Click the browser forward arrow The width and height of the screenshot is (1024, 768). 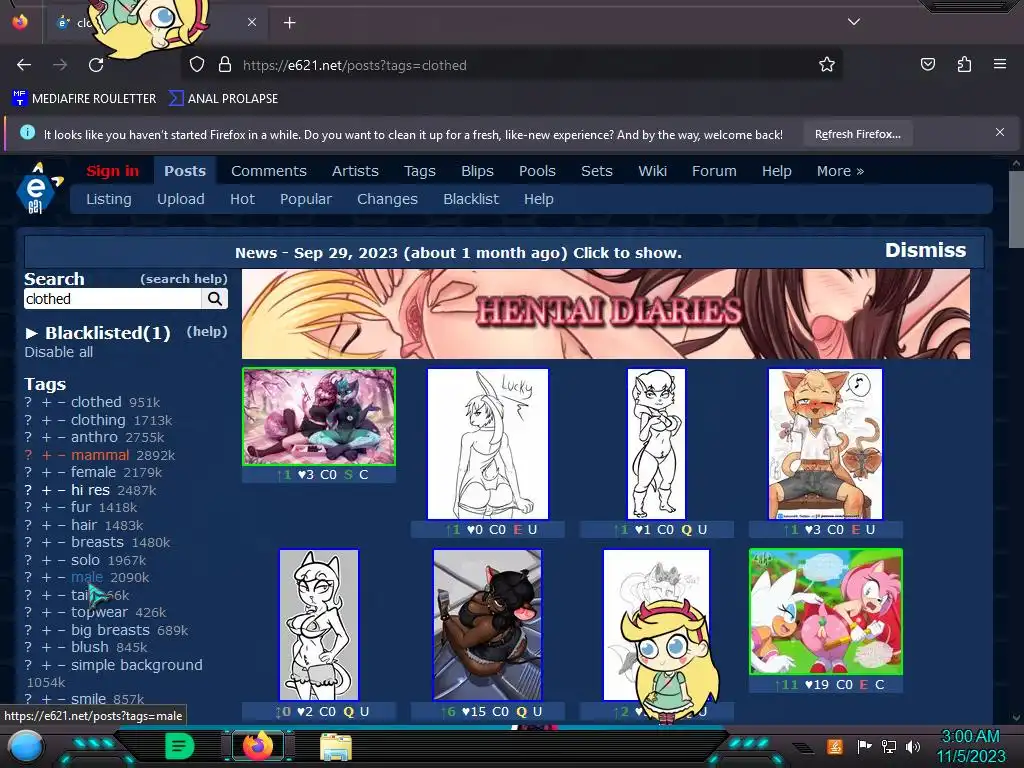60,65
